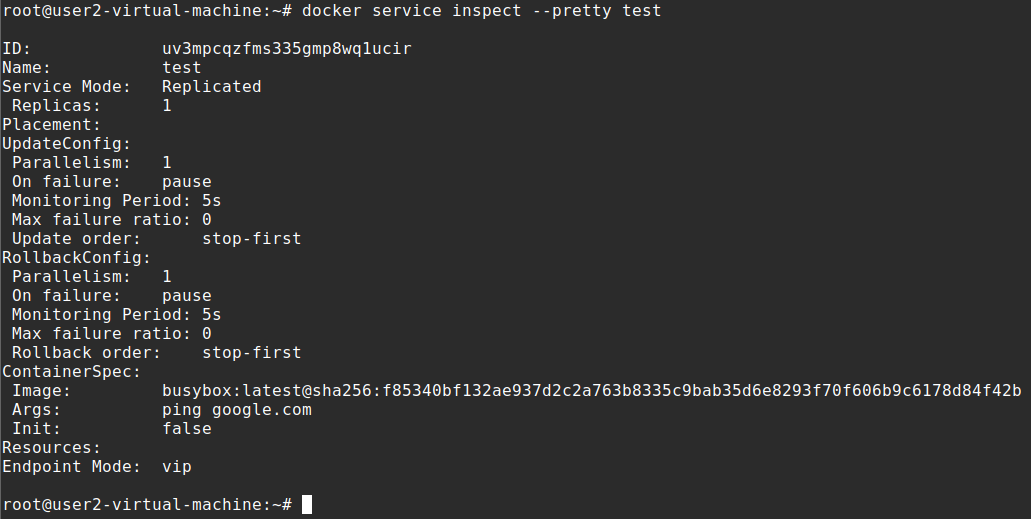Viewport: 1031px width, 519px height.
Task: Click the 'On failure' pause value under UpdateConfig
Action: [186, 182]
